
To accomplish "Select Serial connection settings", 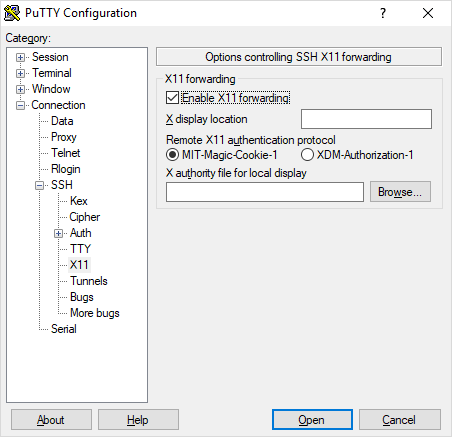I will (64, 329).
